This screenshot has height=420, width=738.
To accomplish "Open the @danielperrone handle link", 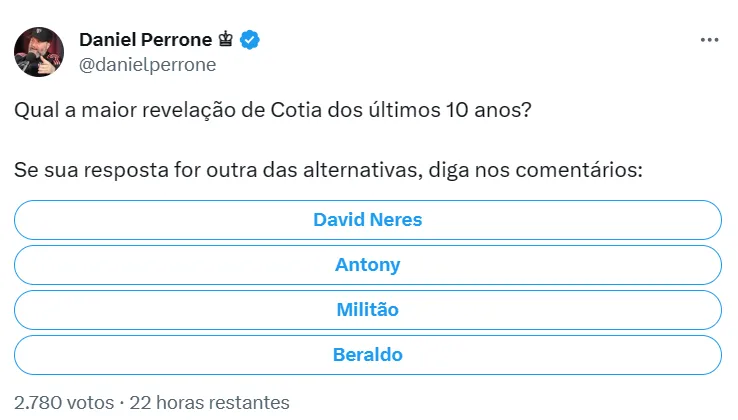I will click(x=146, y=64).
